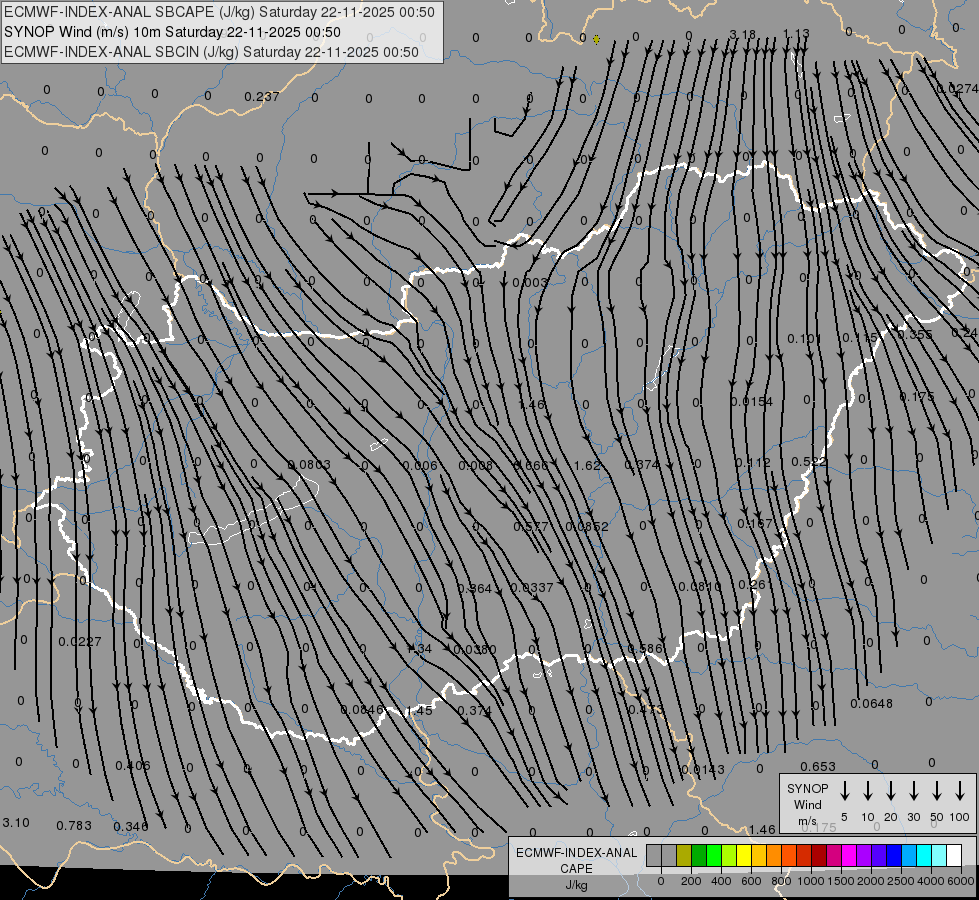The height and width of the screenshot is (900, 979).
Task: Select the bright cyan CAPE legend swatch
Action: 923,856
